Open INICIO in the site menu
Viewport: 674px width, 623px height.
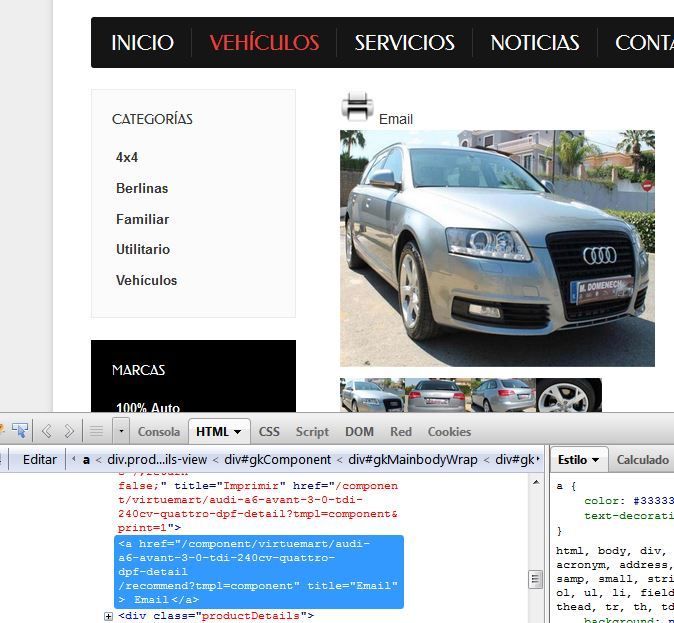(x=142, y=43)
